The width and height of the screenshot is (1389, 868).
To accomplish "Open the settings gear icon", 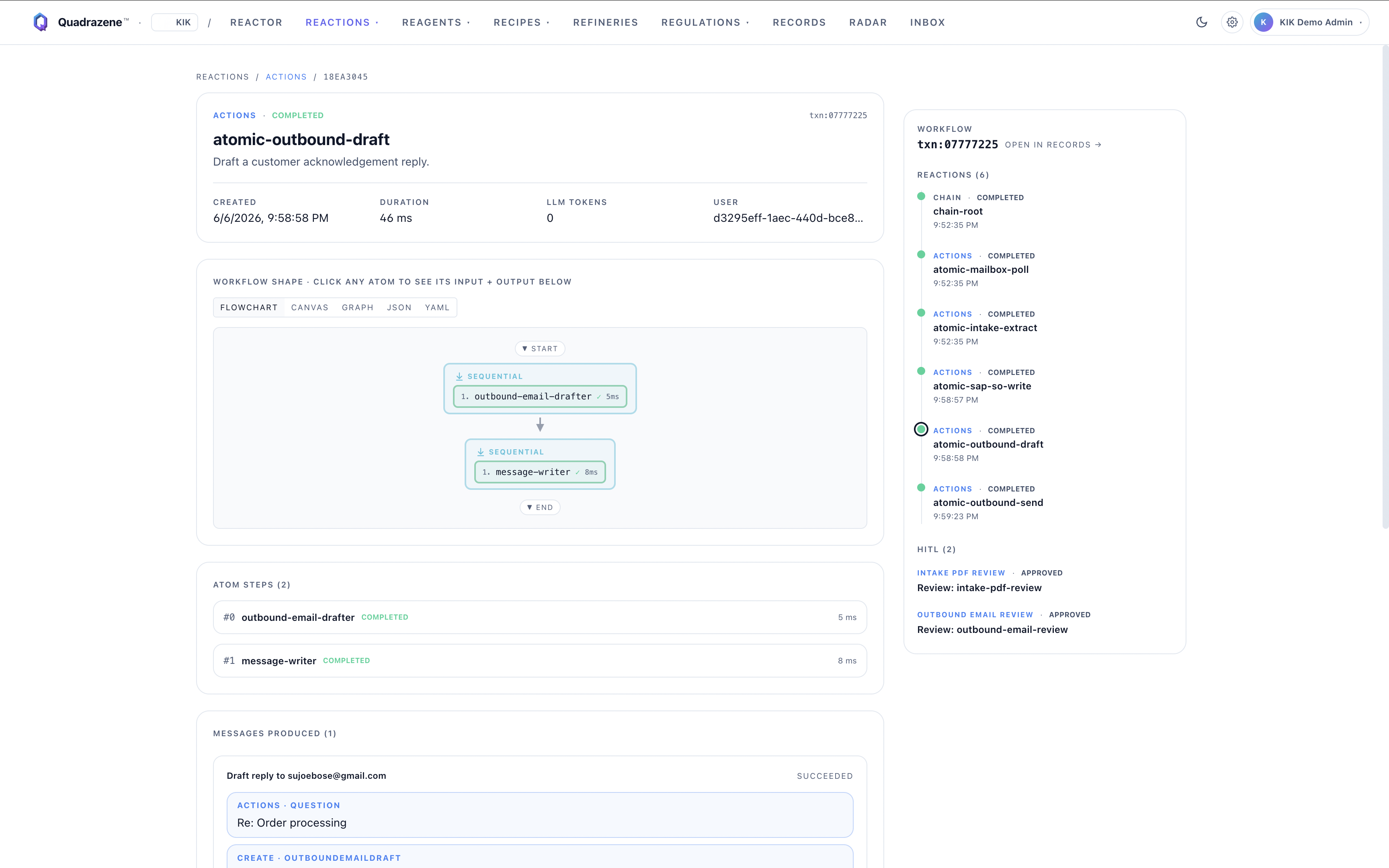I will coord(1232,23).
